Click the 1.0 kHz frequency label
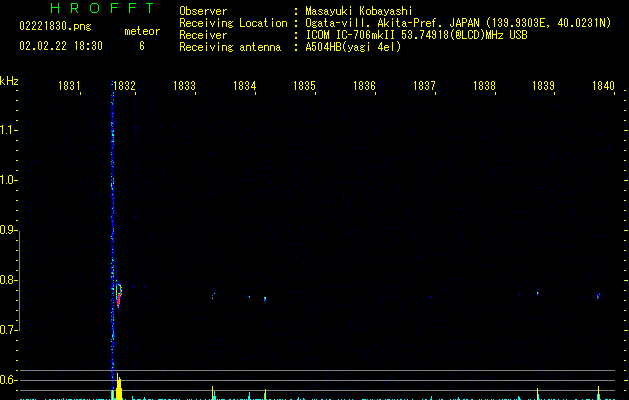This screenshot has width=629, height=400. (x=8, y=180)
